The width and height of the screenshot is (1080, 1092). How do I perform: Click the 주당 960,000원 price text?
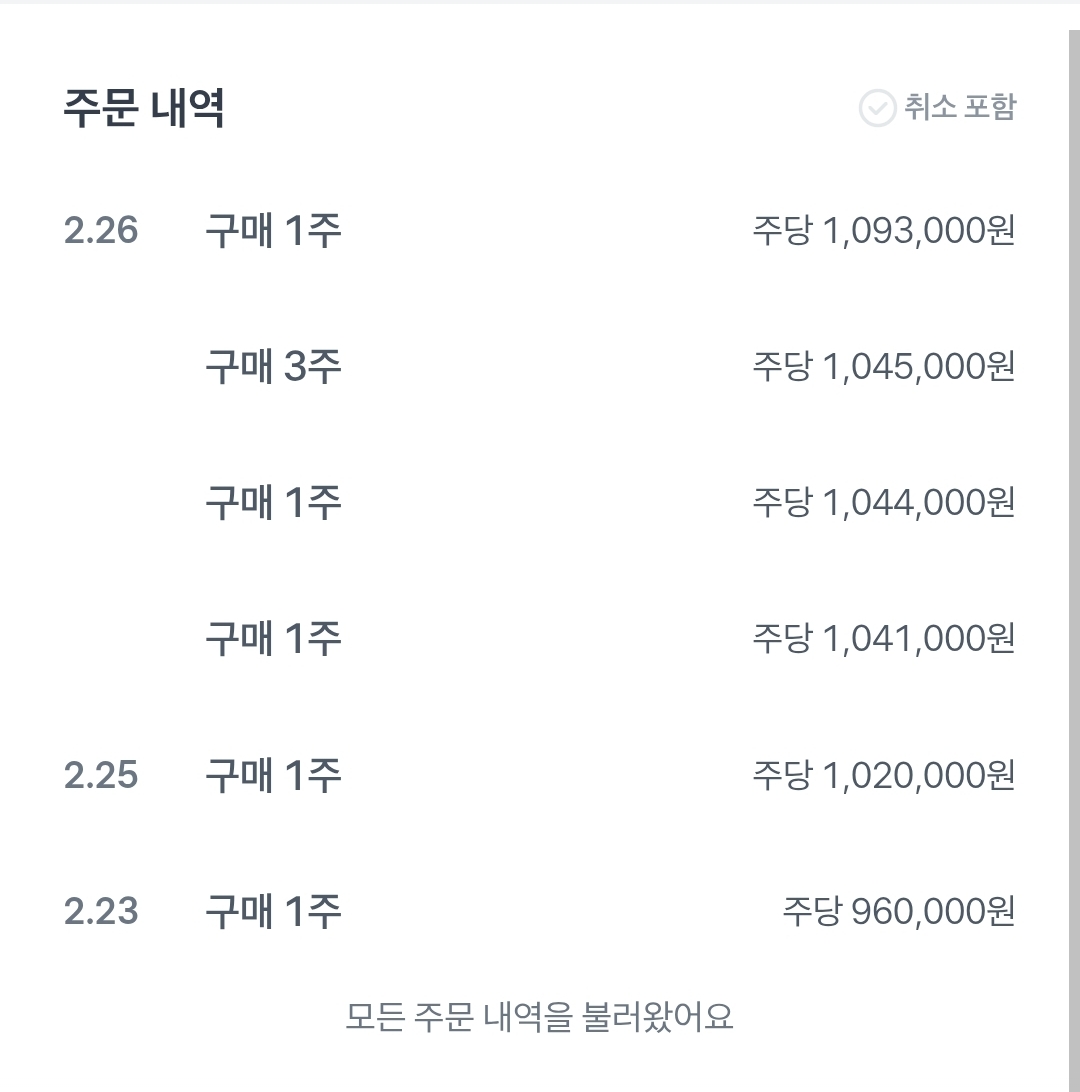(x=899, y=911)
